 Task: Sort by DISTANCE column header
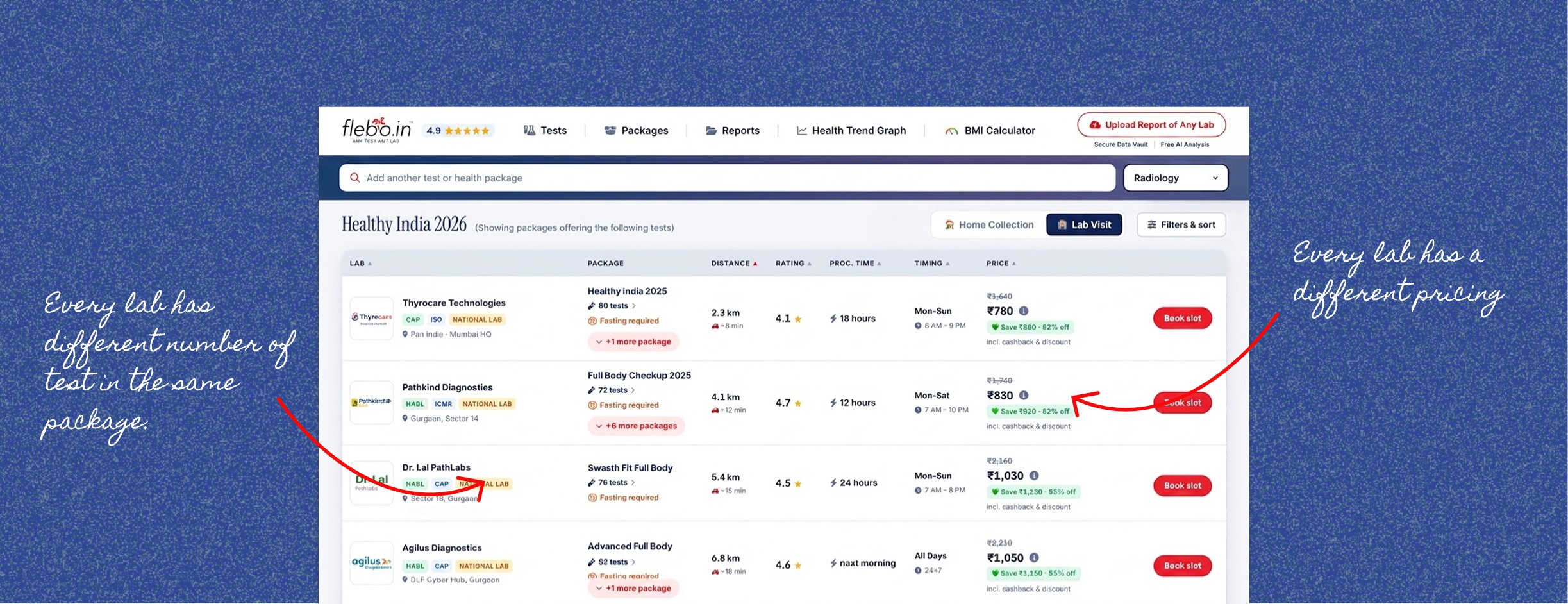734,264
